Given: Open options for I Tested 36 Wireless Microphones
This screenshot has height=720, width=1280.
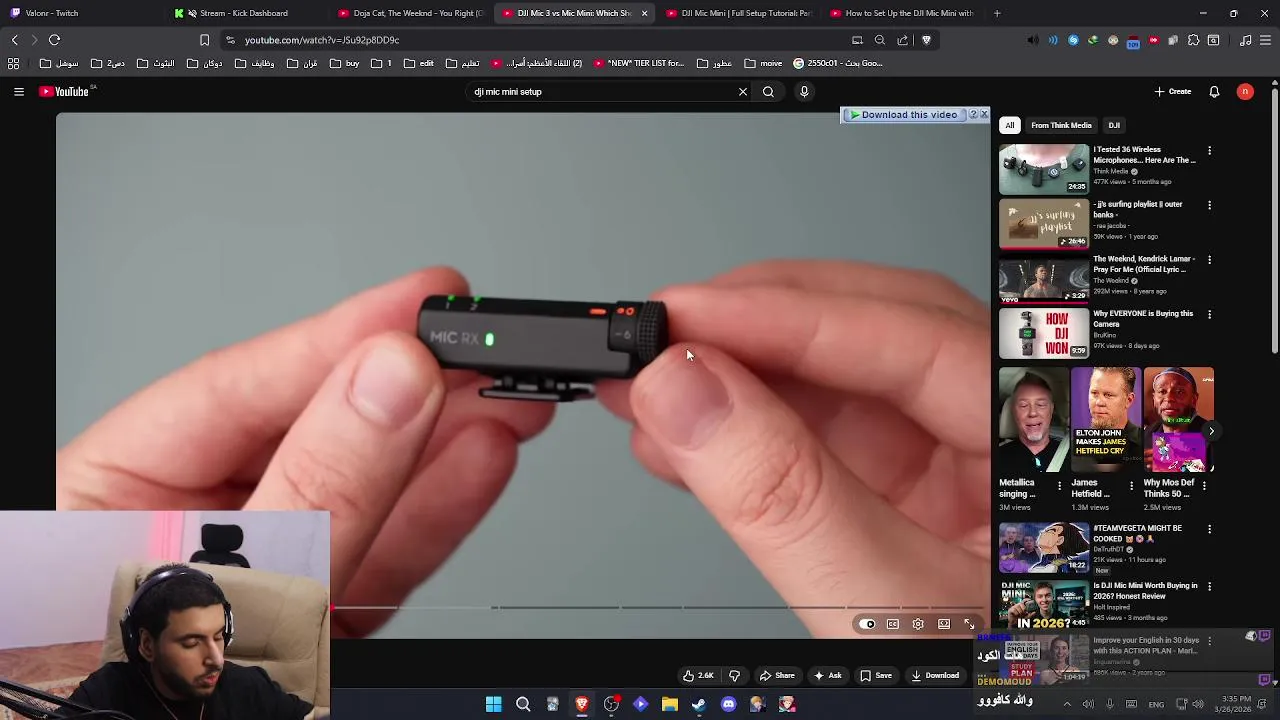Looking at the screenshot, I should [x=1210, y=151].
